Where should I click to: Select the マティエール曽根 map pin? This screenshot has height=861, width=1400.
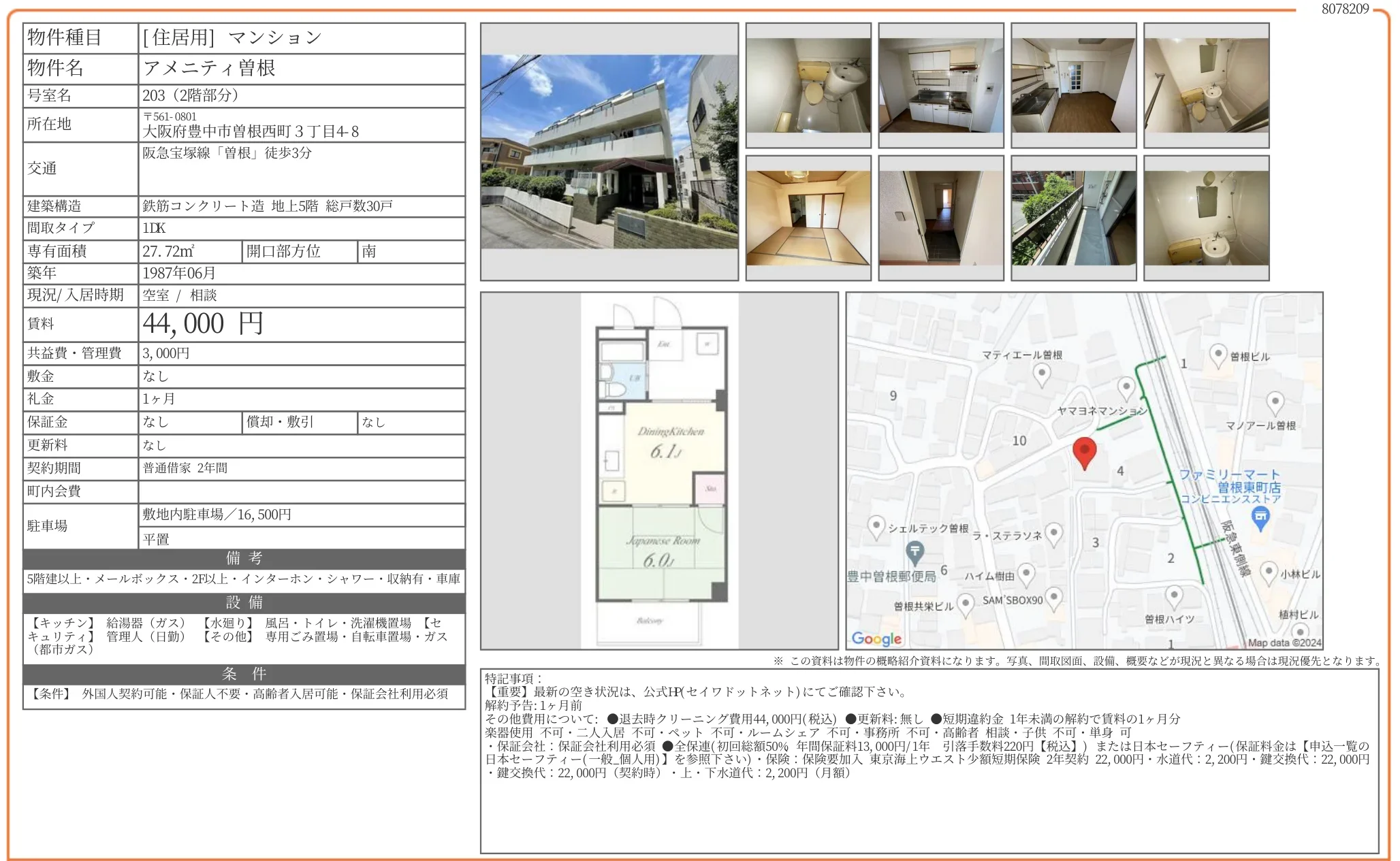coord(1042,372)
